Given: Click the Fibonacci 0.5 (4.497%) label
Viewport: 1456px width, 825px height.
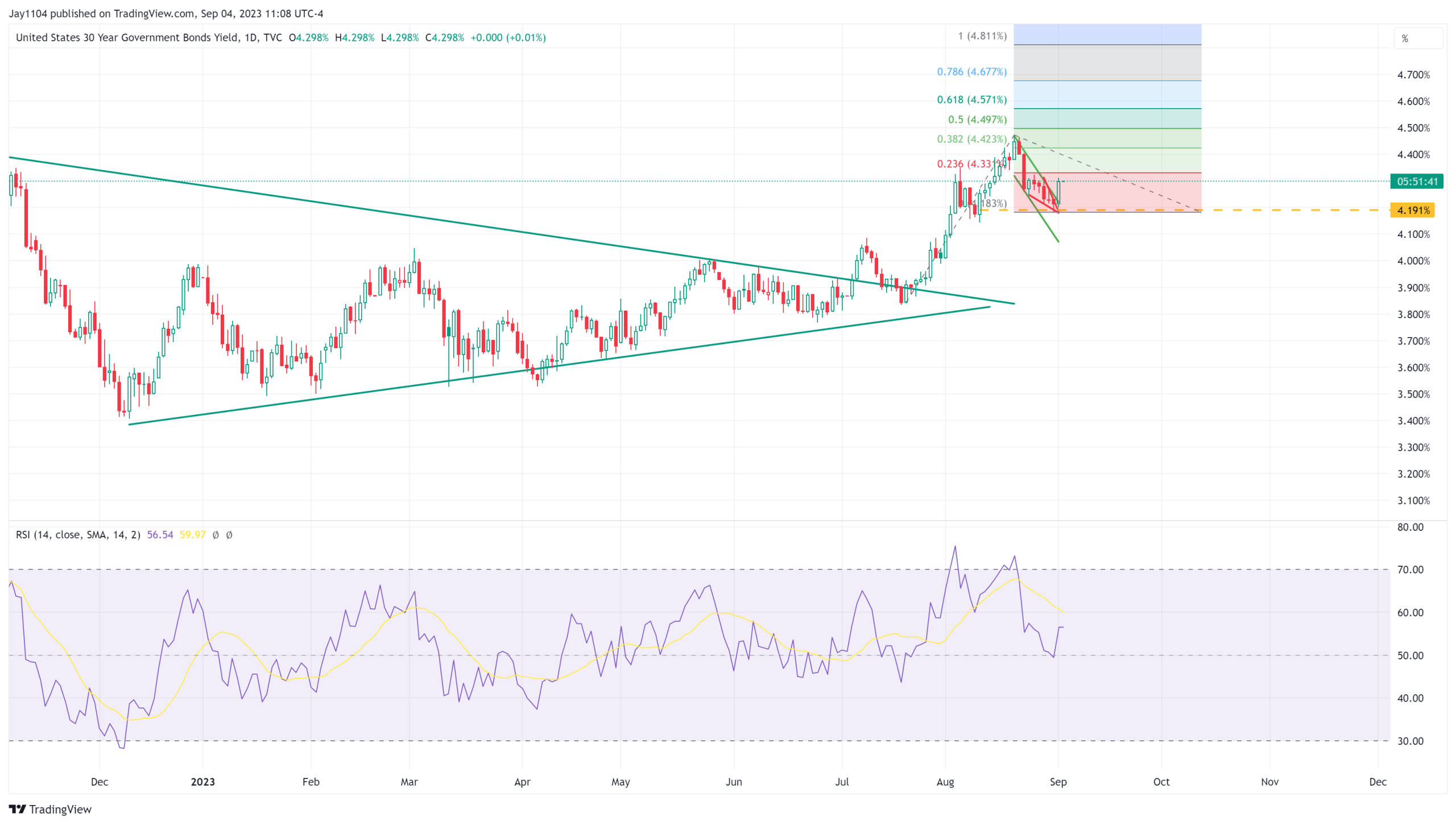Looking at the screenshot, I should click(x=977, y=119).
